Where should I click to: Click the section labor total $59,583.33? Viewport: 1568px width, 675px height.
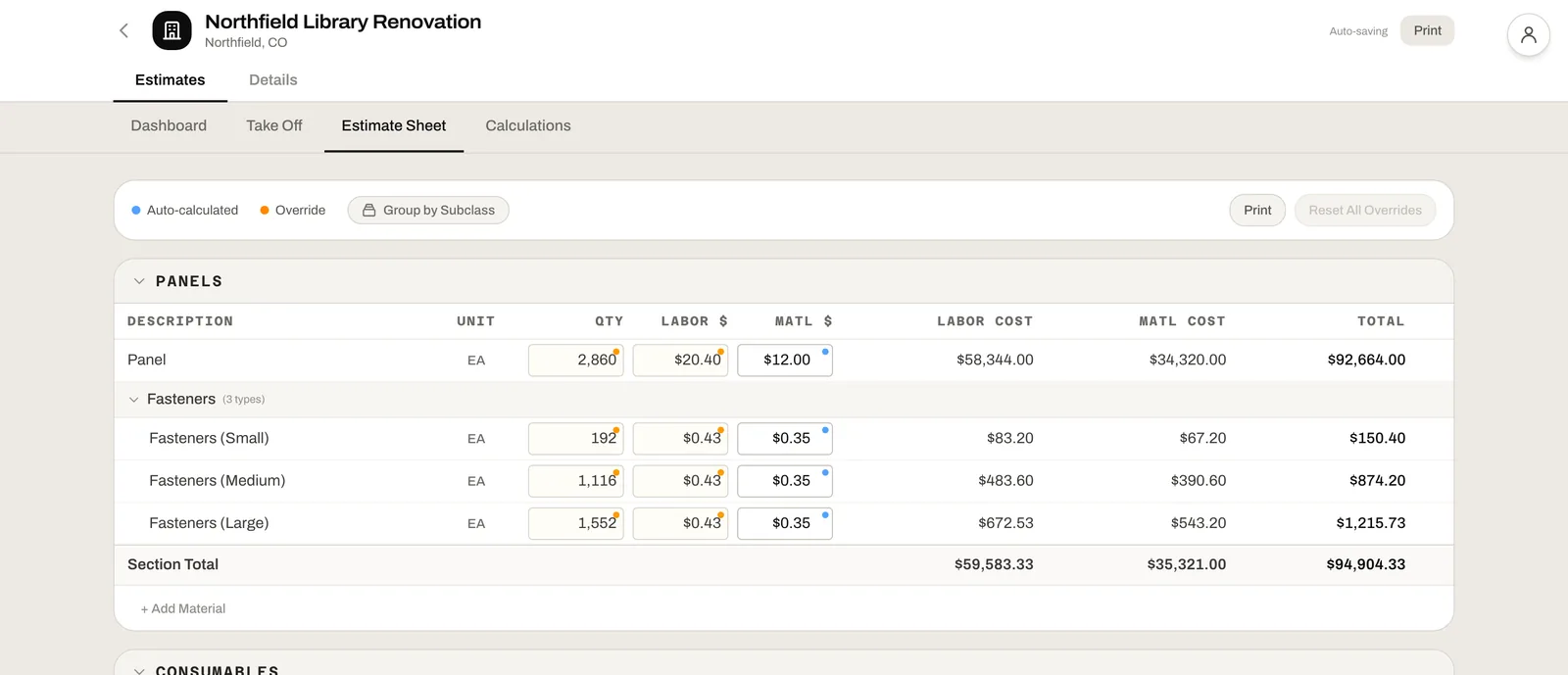994,565
